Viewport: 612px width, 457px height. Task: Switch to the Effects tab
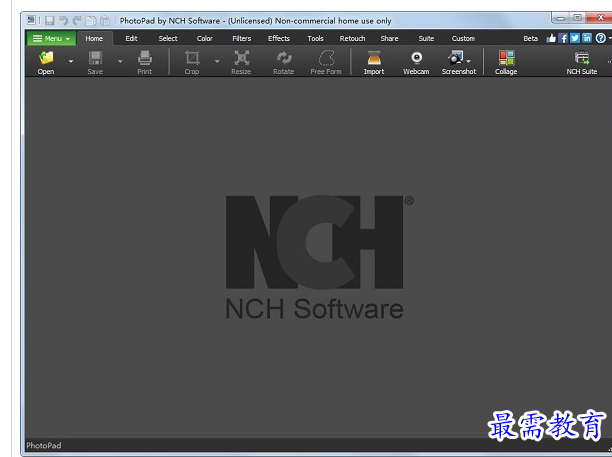(279, 38)
